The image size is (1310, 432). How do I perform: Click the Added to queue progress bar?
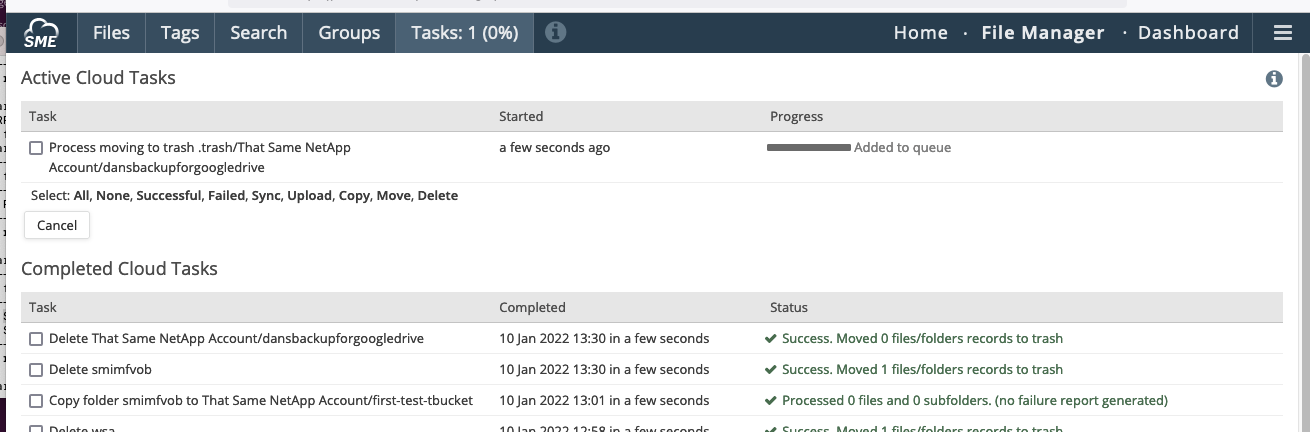pos(808,148)
